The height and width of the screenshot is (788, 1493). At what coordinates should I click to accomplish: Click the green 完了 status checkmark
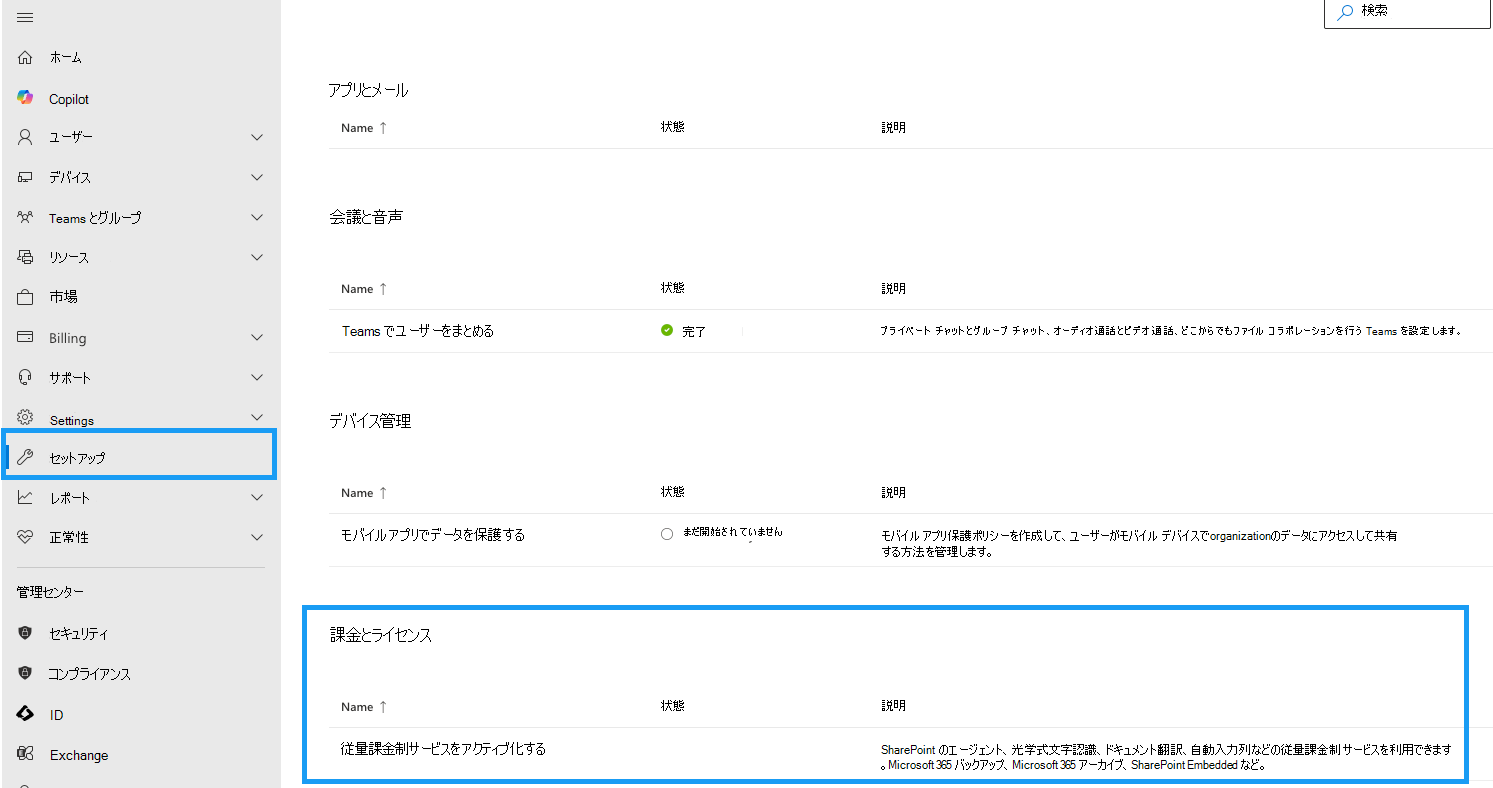click(x=666, y=330)
